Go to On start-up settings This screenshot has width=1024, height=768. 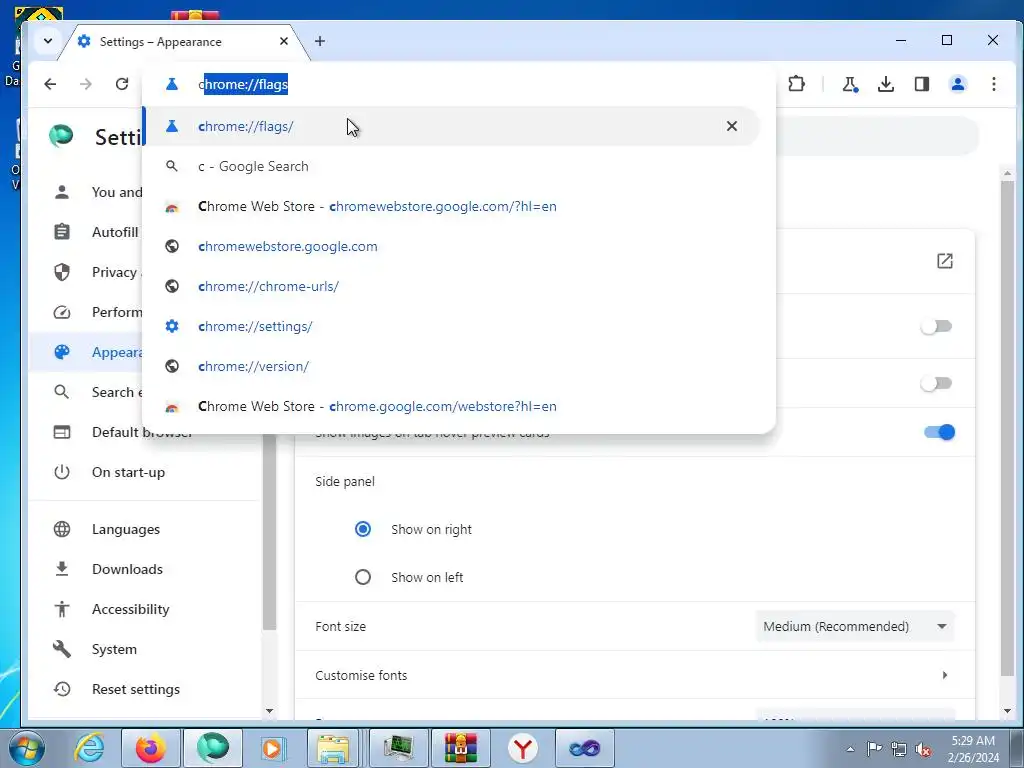pyautogui.click(x=128, y=472)
